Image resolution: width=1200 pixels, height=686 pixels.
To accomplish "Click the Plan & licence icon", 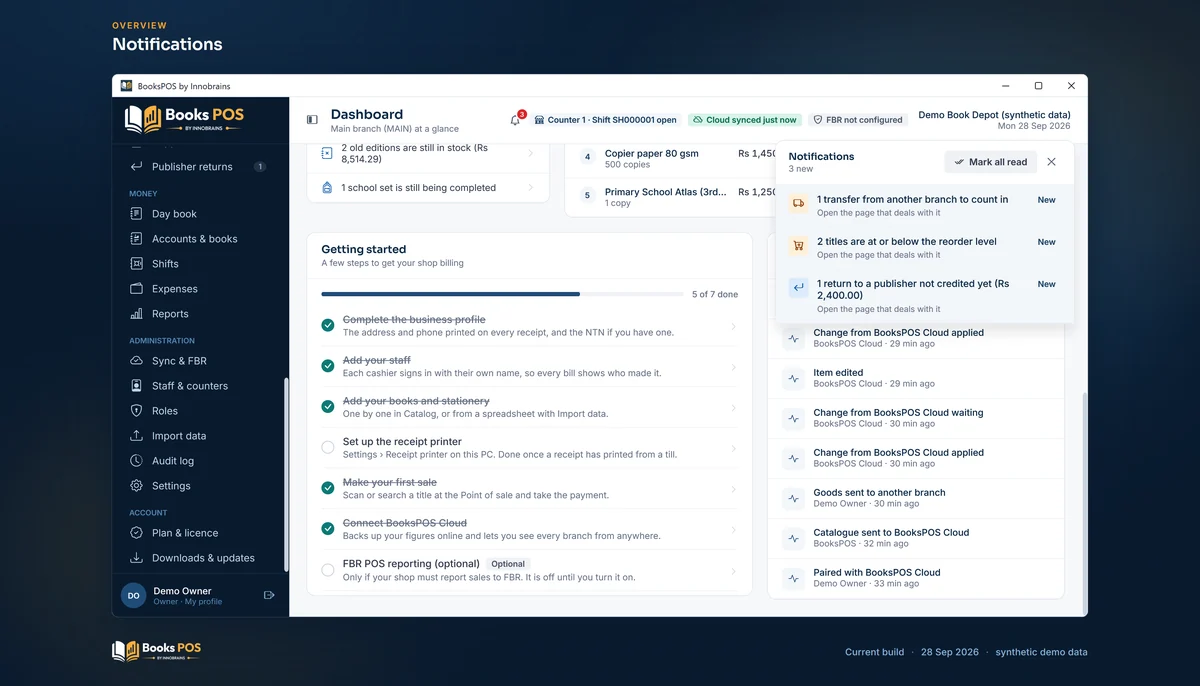I will point(136,533).
